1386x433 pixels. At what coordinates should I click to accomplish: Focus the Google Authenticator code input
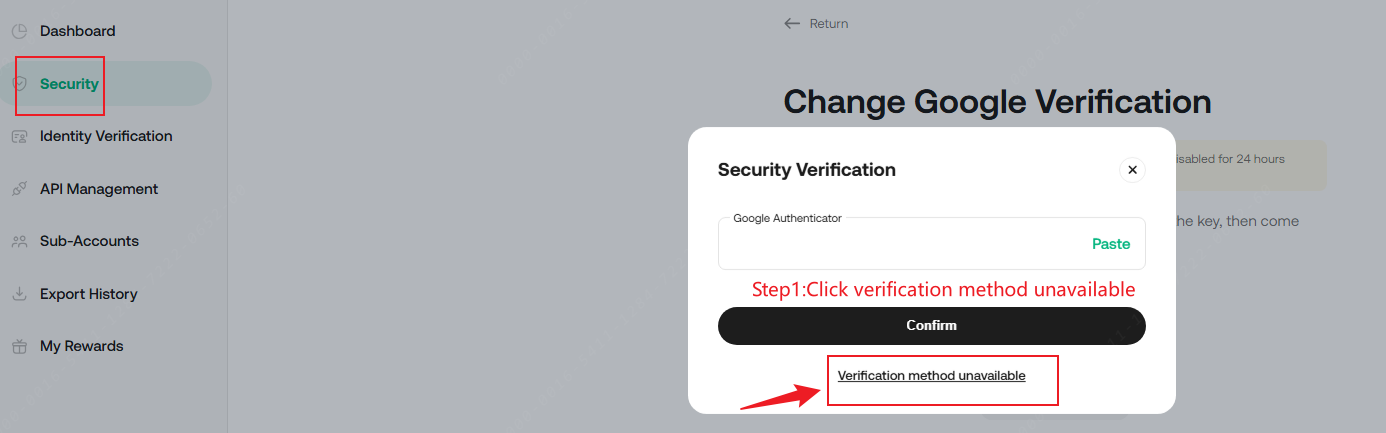coord(900,245)
